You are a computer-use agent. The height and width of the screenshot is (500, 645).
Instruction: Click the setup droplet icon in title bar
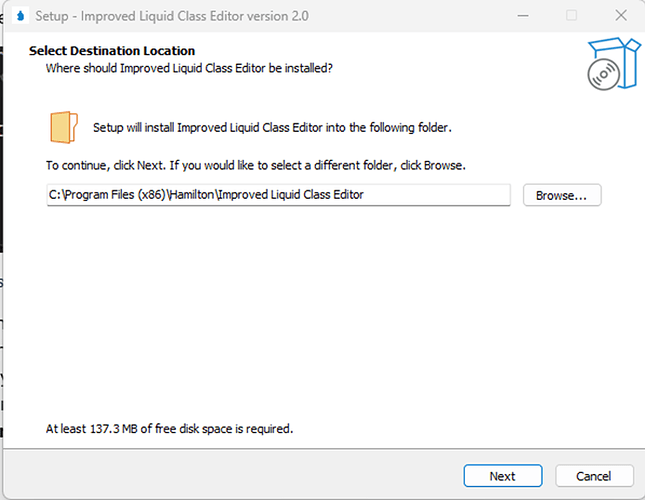click(21, 16)
